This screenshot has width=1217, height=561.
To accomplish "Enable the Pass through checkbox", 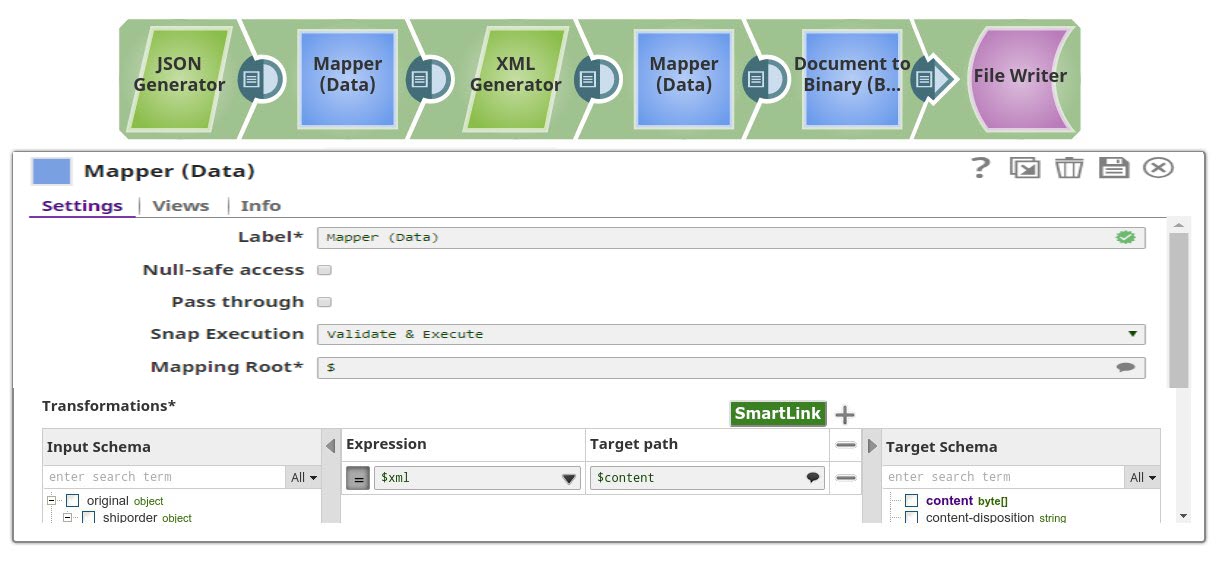I will click(324, 302).
